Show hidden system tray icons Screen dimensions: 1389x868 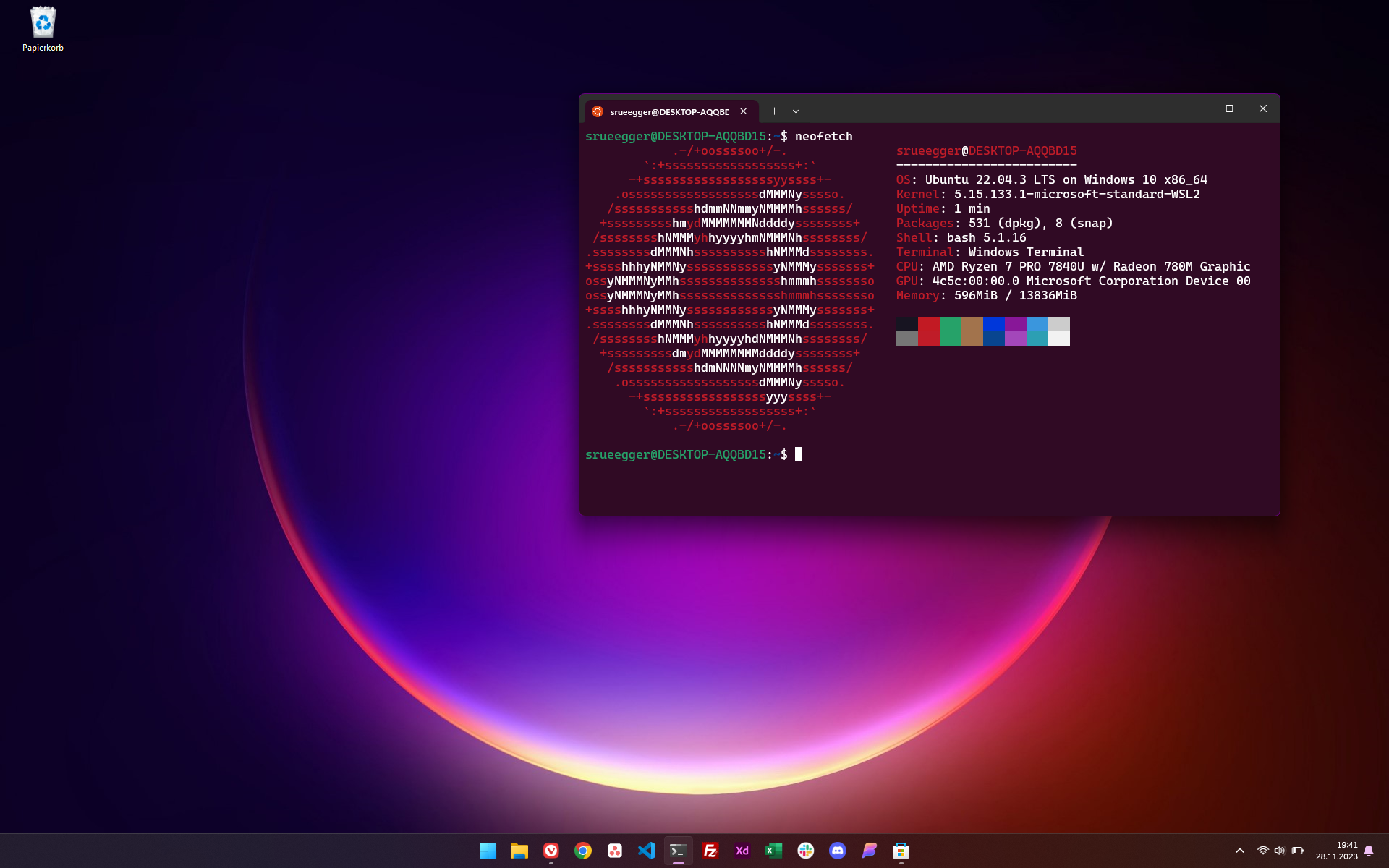pyautogui.click(x=1240, y=851)
